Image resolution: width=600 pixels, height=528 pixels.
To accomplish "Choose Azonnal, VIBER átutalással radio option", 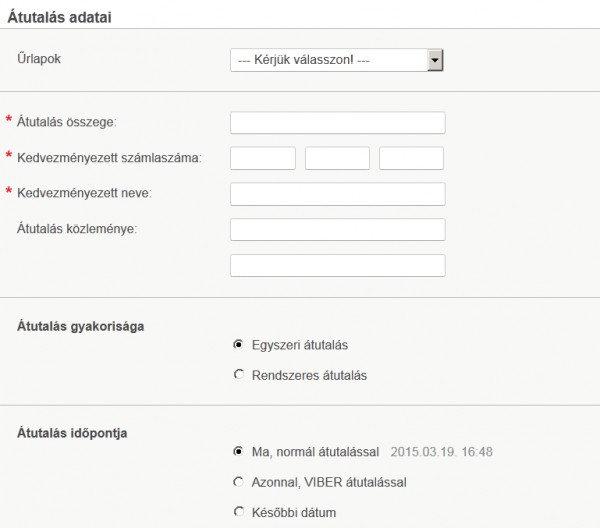I will [x=238, y=482].
